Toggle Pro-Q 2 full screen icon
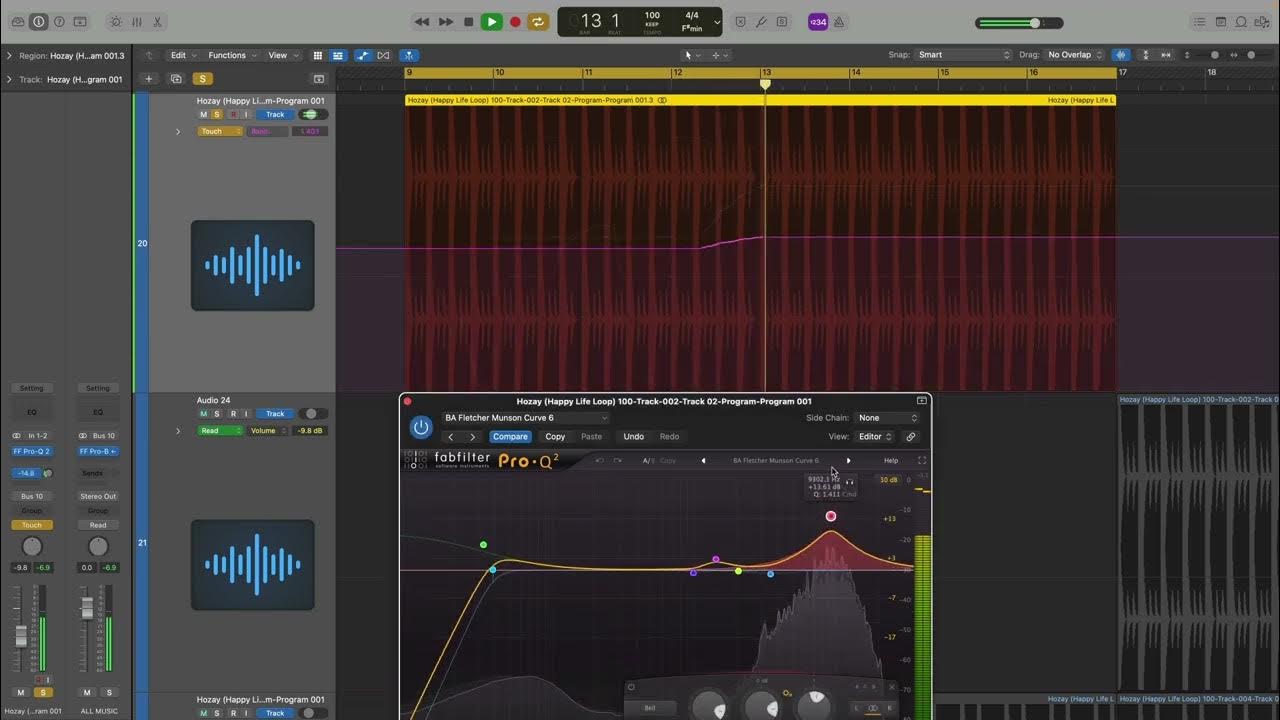 pyautogui.click(x=922, y=461)
